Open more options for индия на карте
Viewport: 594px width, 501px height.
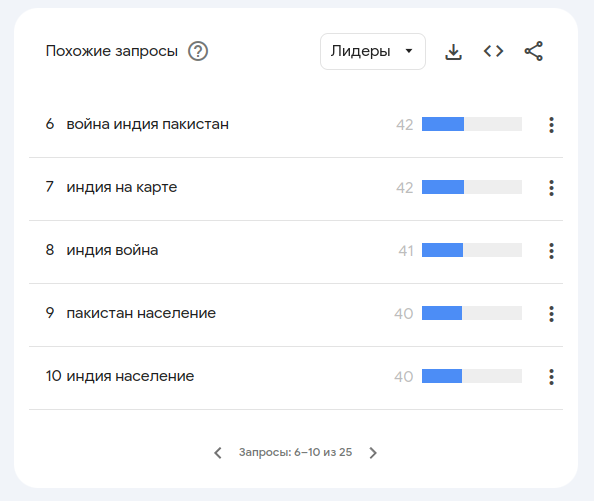point(551,188)
